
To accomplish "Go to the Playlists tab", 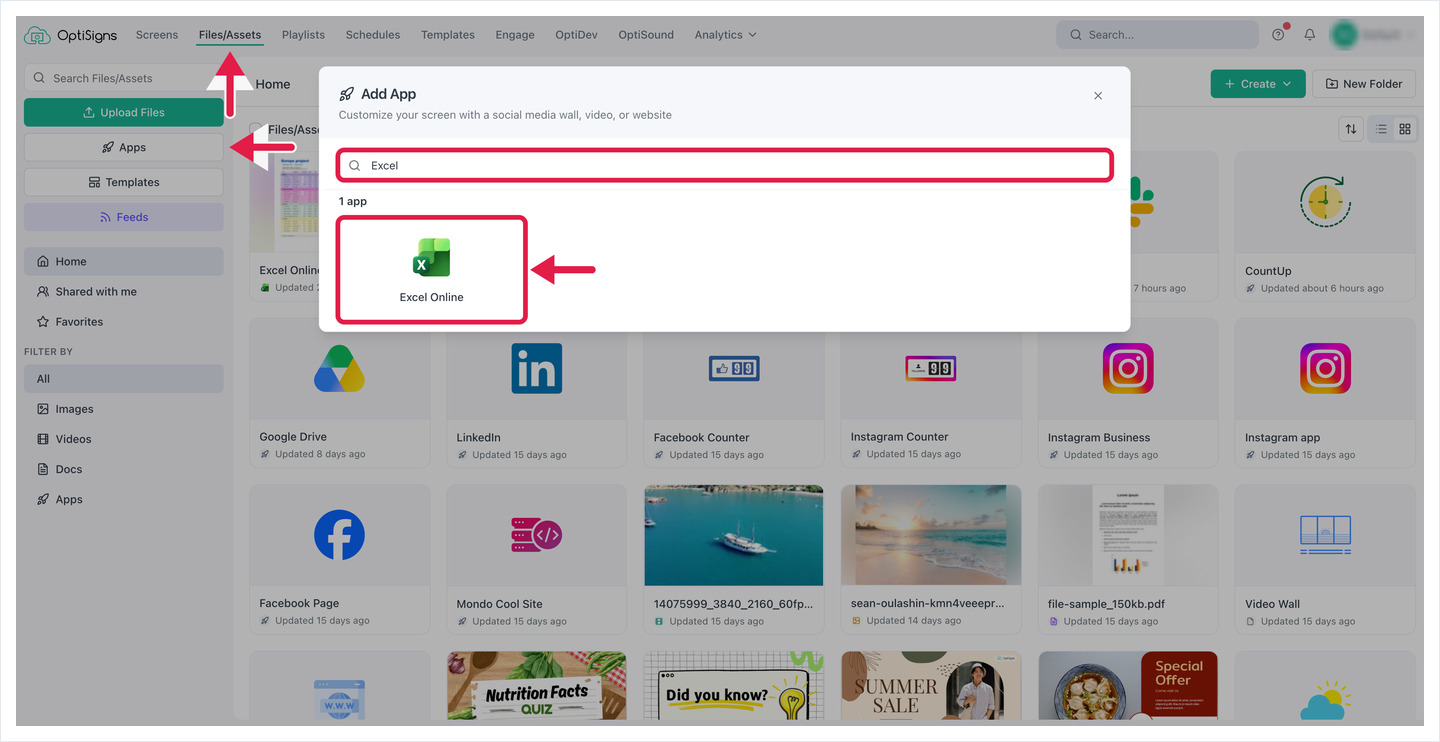I will (303, 35).
